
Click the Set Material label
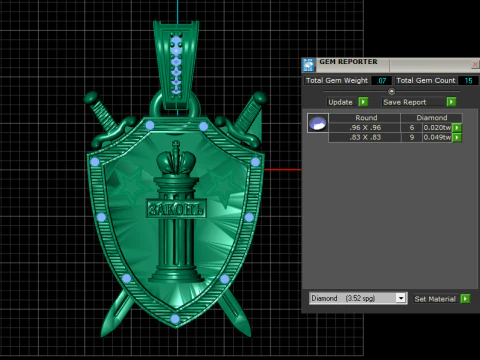(435, 299)
